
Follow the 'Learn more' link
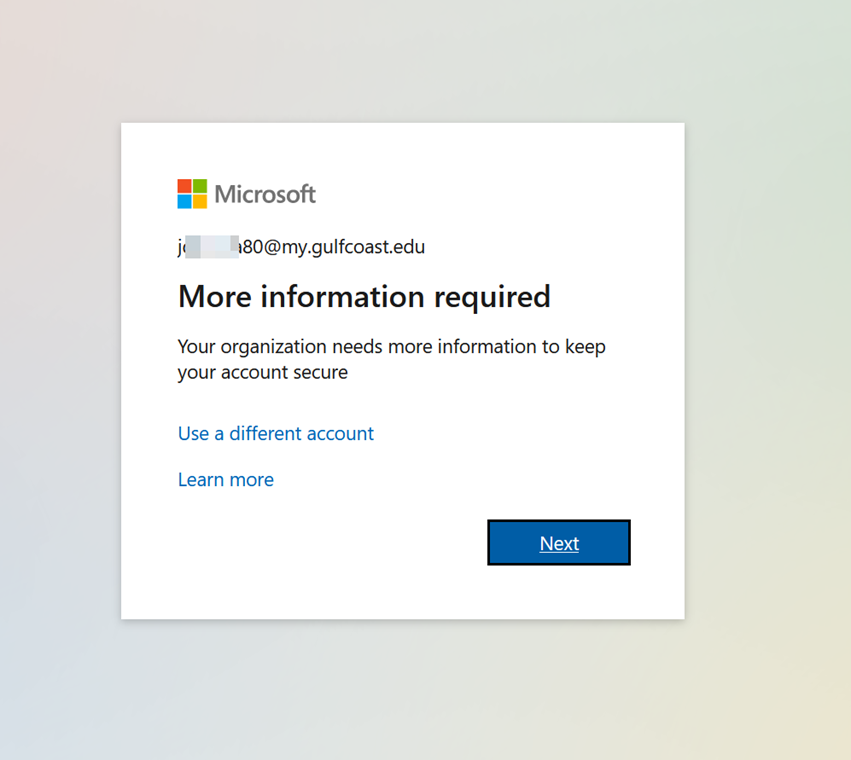pyautogui.click(x=225, y=480)
